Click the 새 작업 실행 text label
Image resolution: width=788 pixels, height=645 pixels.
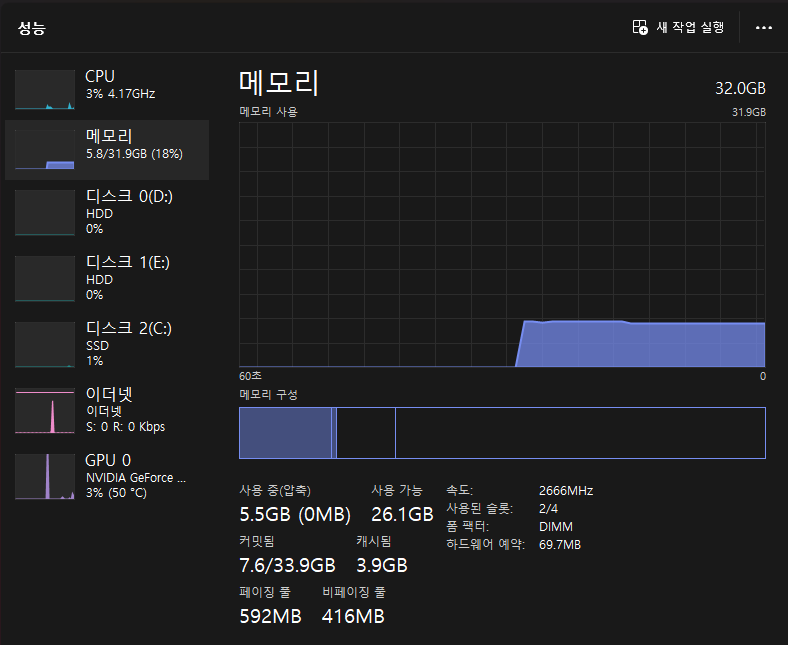[x=690, y=27]
